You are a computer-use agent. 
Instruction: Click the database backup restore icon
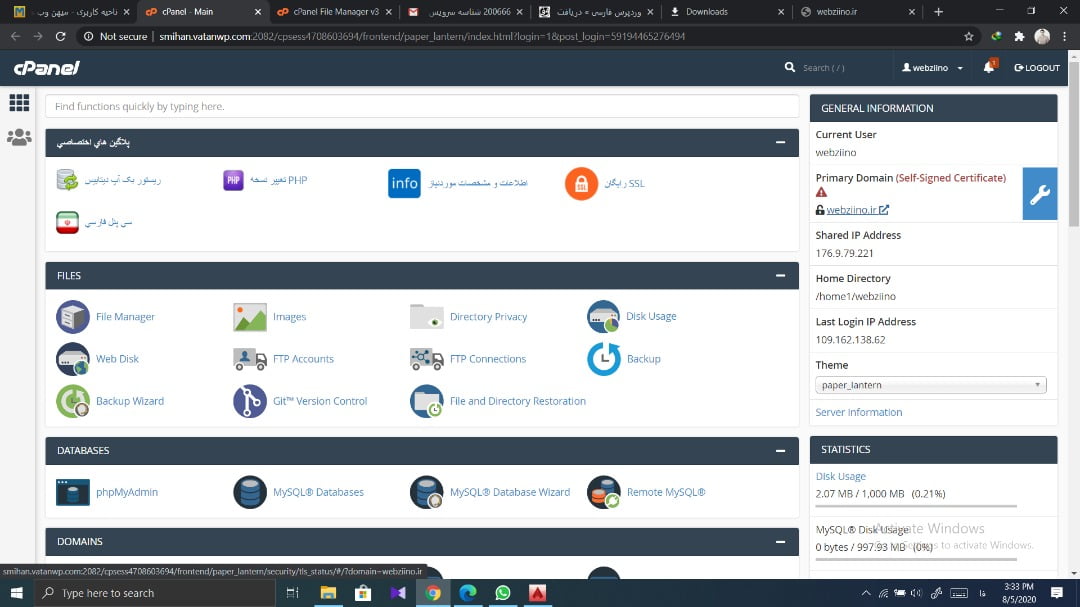coord(68,180)
